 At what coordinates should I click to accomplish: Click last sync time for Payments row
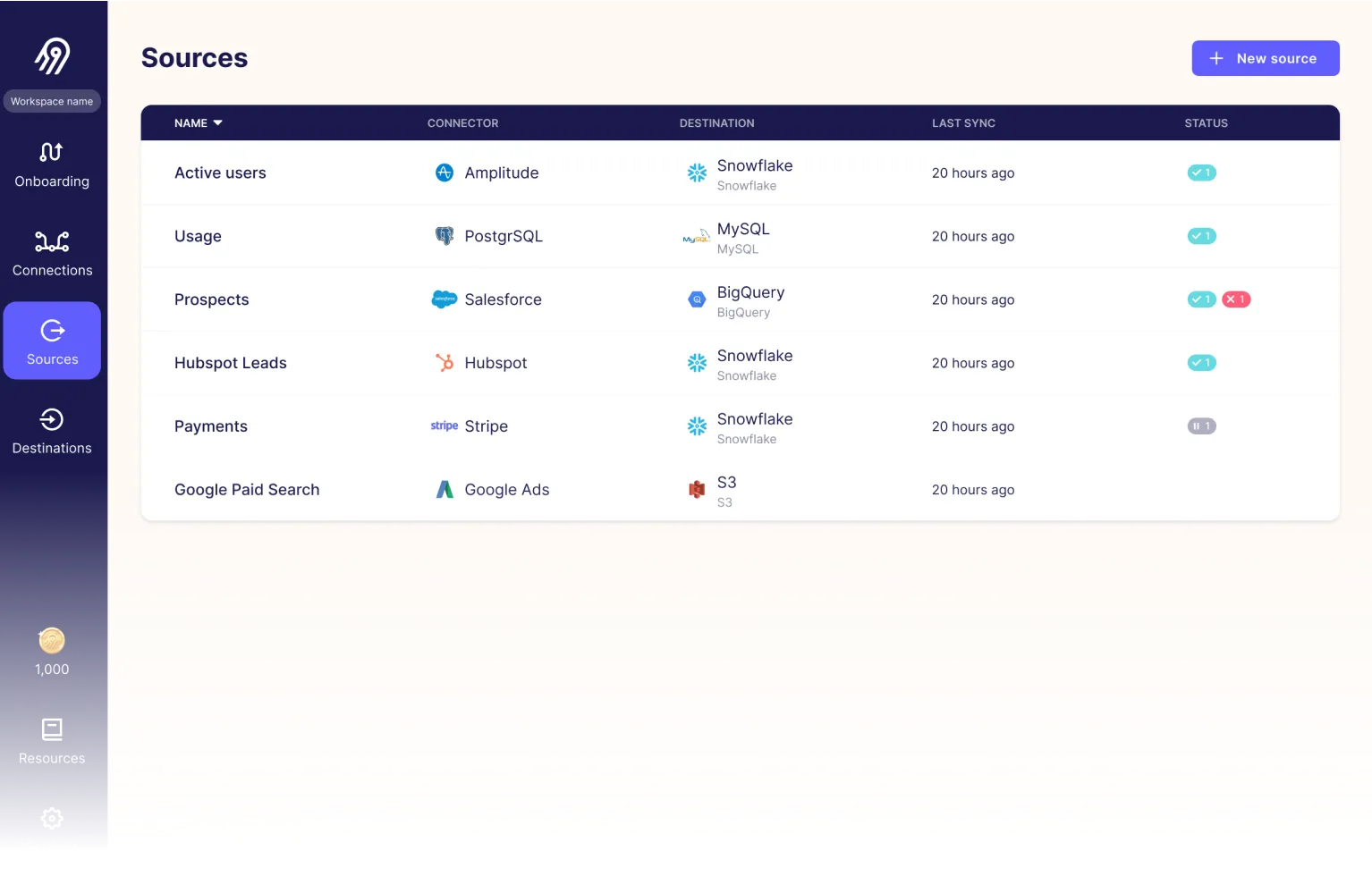(x=973, y=426)
